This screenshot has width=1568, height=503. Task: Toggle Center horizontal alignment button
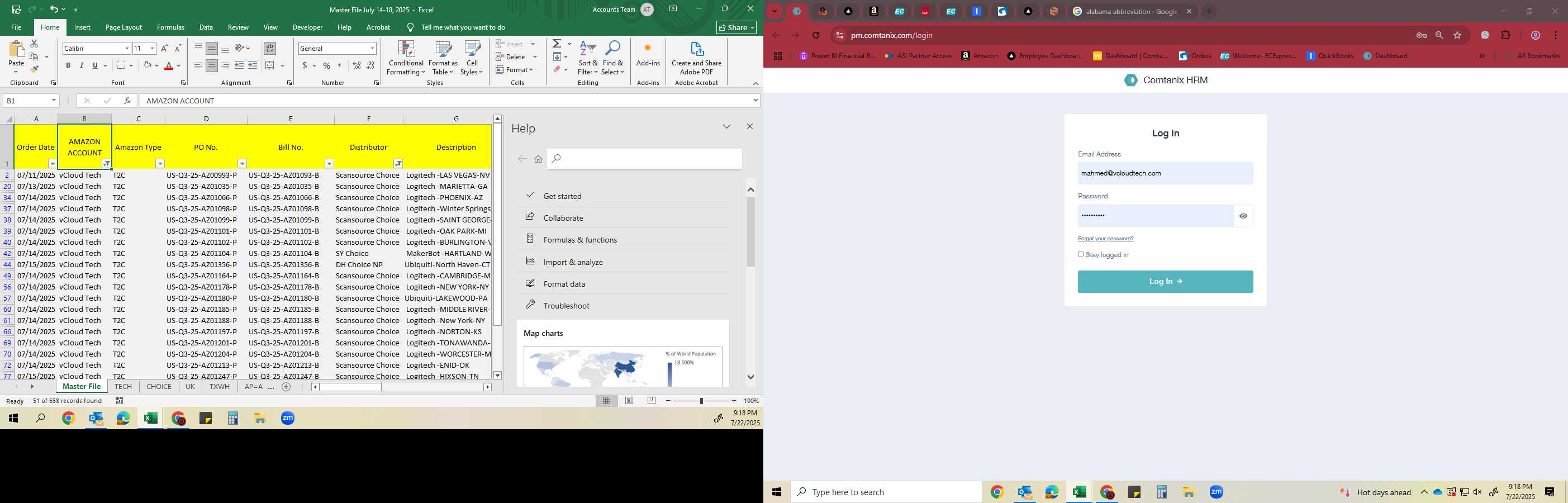[x=211, y=65]
